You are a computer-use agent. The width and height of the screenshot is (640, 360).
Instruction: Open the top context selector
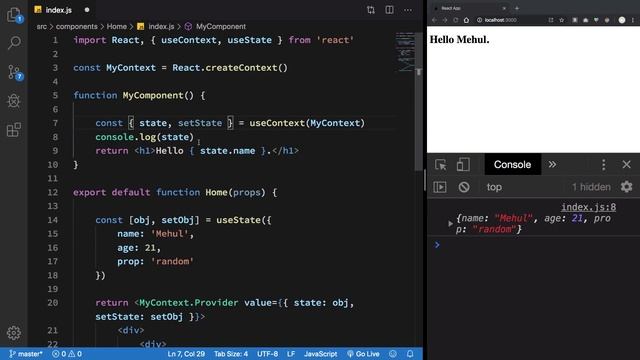click(494, 187)
